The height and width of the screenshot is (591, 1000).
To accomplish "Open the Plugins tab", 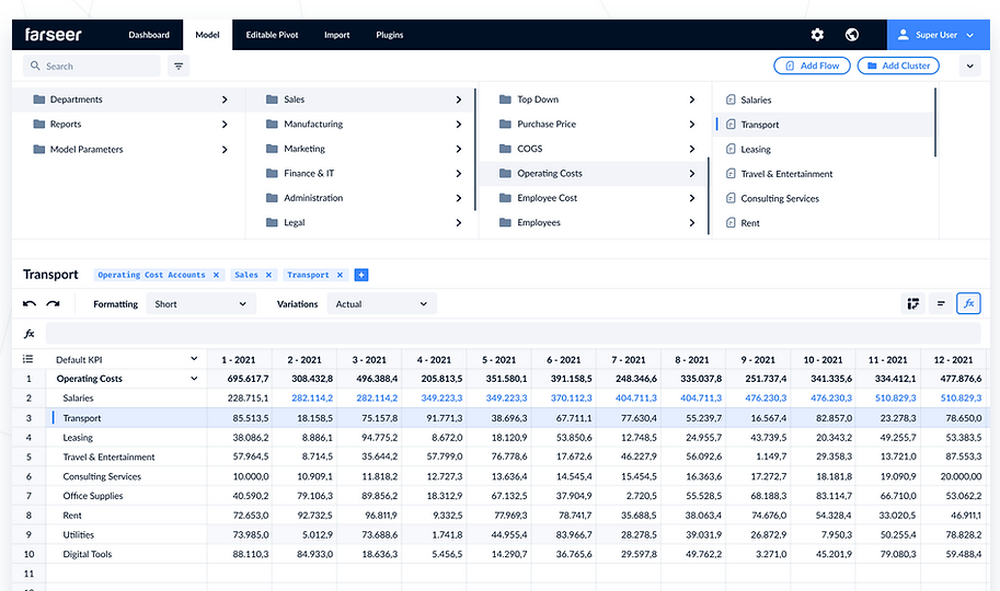I will [390, 35].
